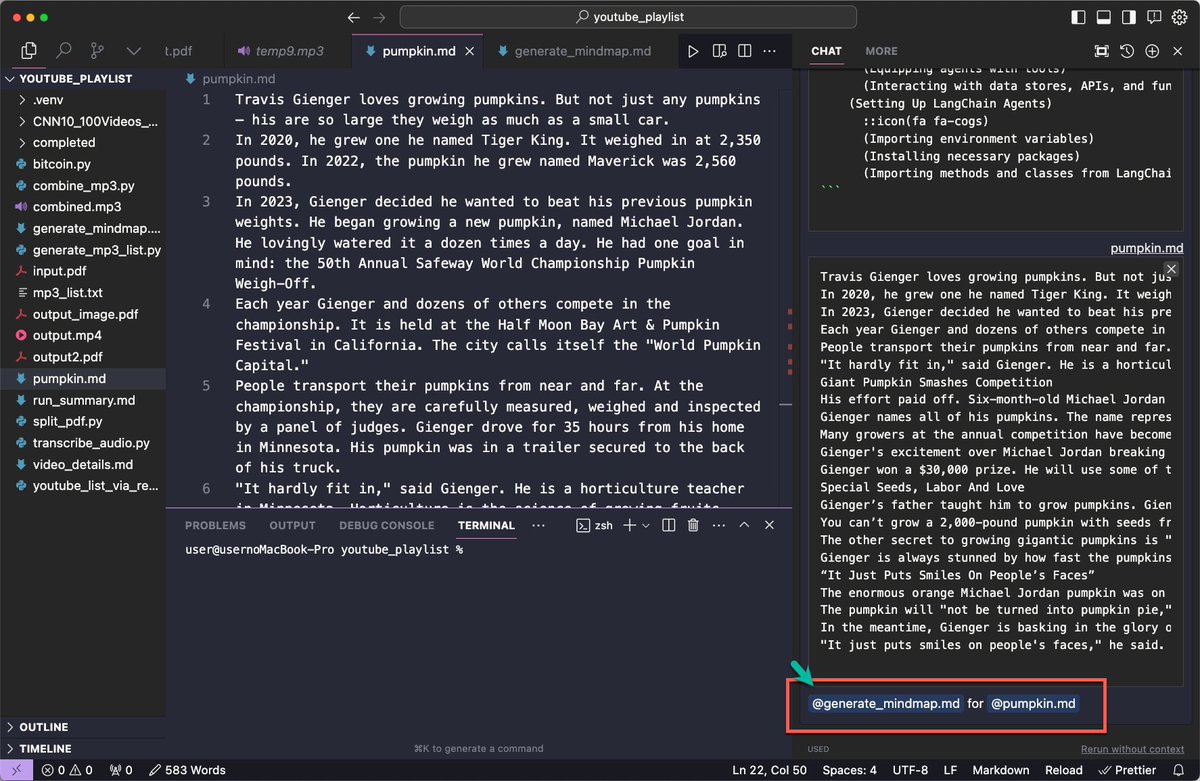
Task: Open input.pdf in the explorer
Action: click(83, 271)
